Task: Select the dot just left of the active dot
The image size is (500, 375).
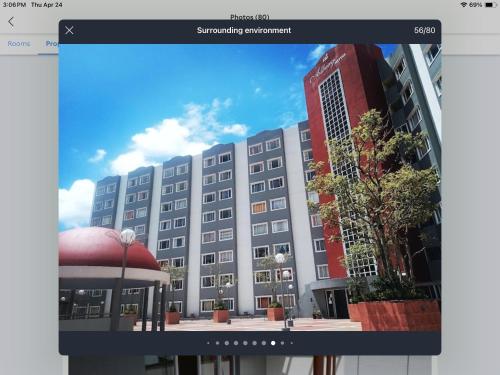Action: point(264,343)
